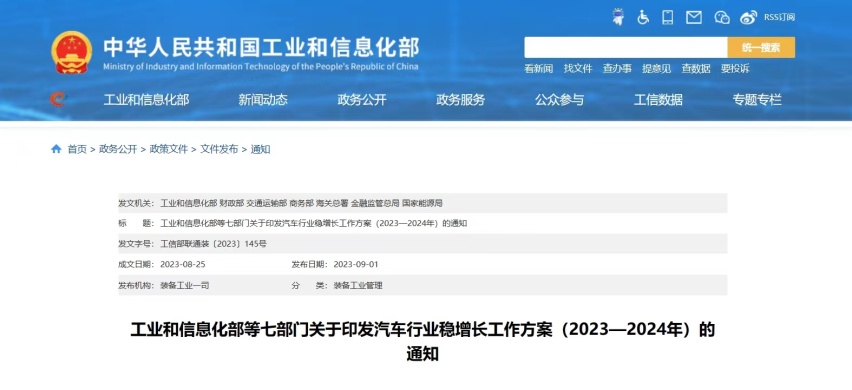Go to 通知 in breadcrumb
The image size is (852, 390).
point(260,149)
